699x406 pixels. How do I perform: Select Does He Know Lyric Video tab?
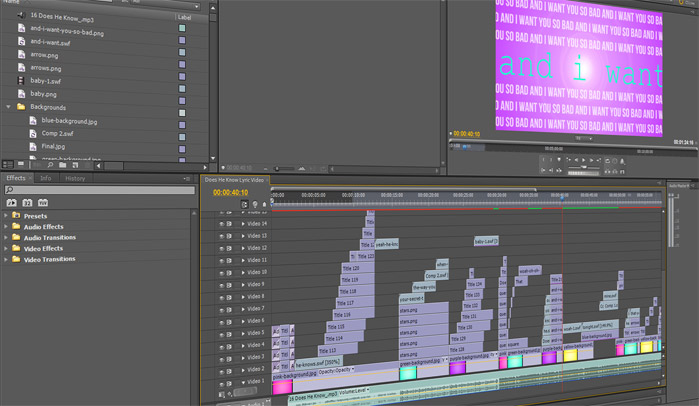tap(234, 180)
